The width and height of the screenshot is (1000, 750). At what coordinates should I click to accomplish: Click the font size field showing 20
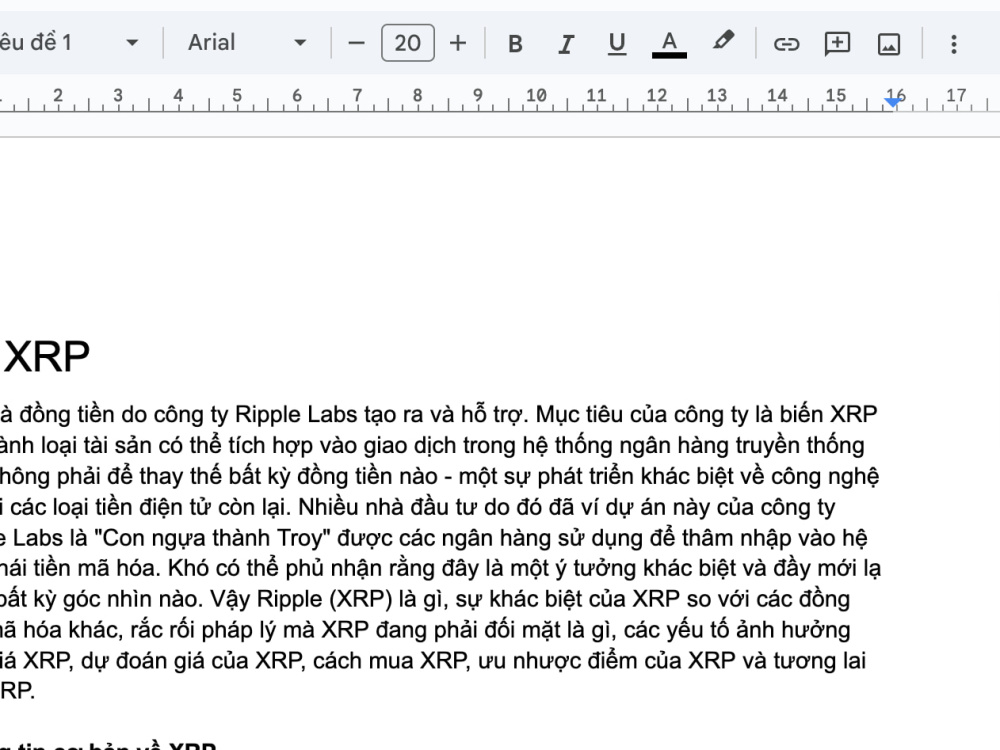[x=408, y=43]
